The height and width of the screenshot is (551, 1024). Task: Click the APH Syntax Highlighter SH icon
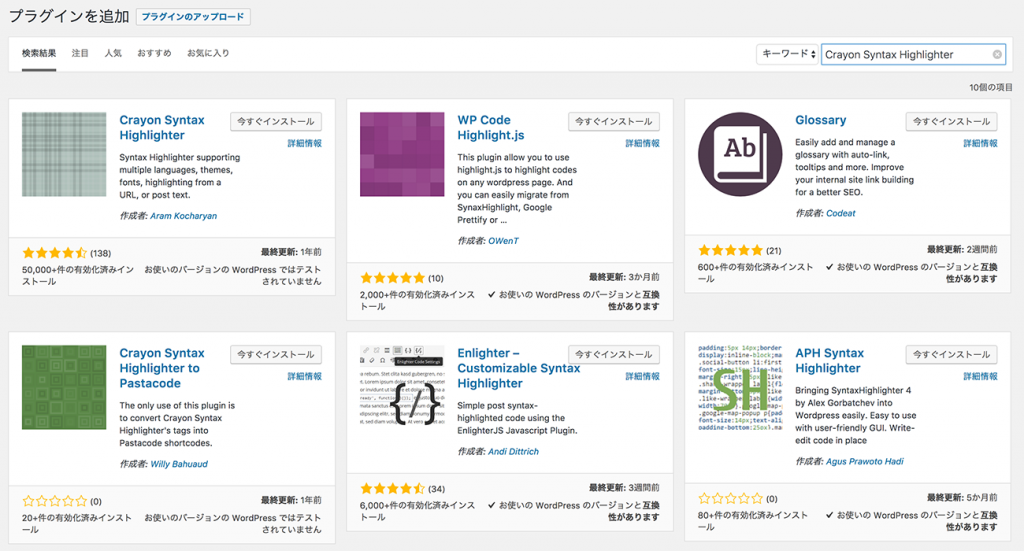740,387
